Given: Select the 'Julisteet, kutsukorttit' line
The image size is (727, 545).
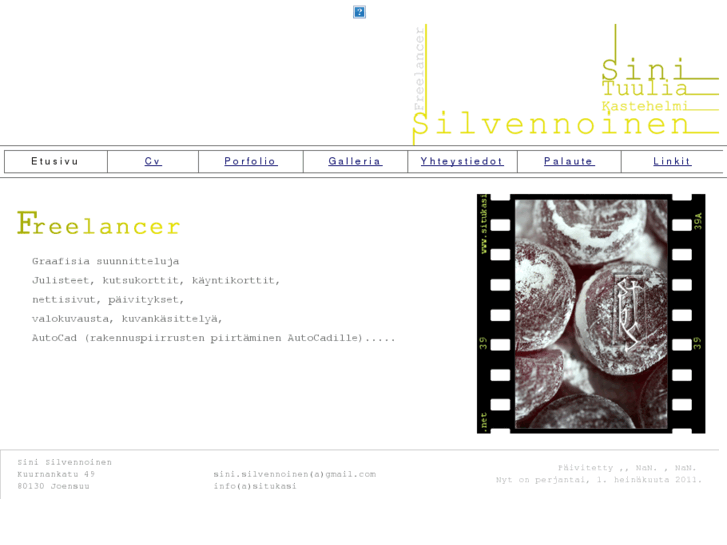Looking at the screenshot, I should (156, 281).
